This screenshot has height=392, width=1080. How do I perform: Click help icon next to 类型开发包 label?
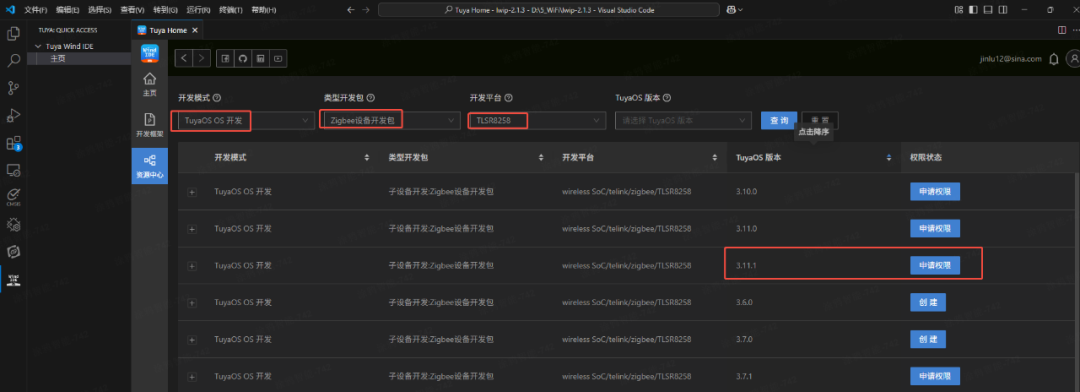click(x=371, y=98)
